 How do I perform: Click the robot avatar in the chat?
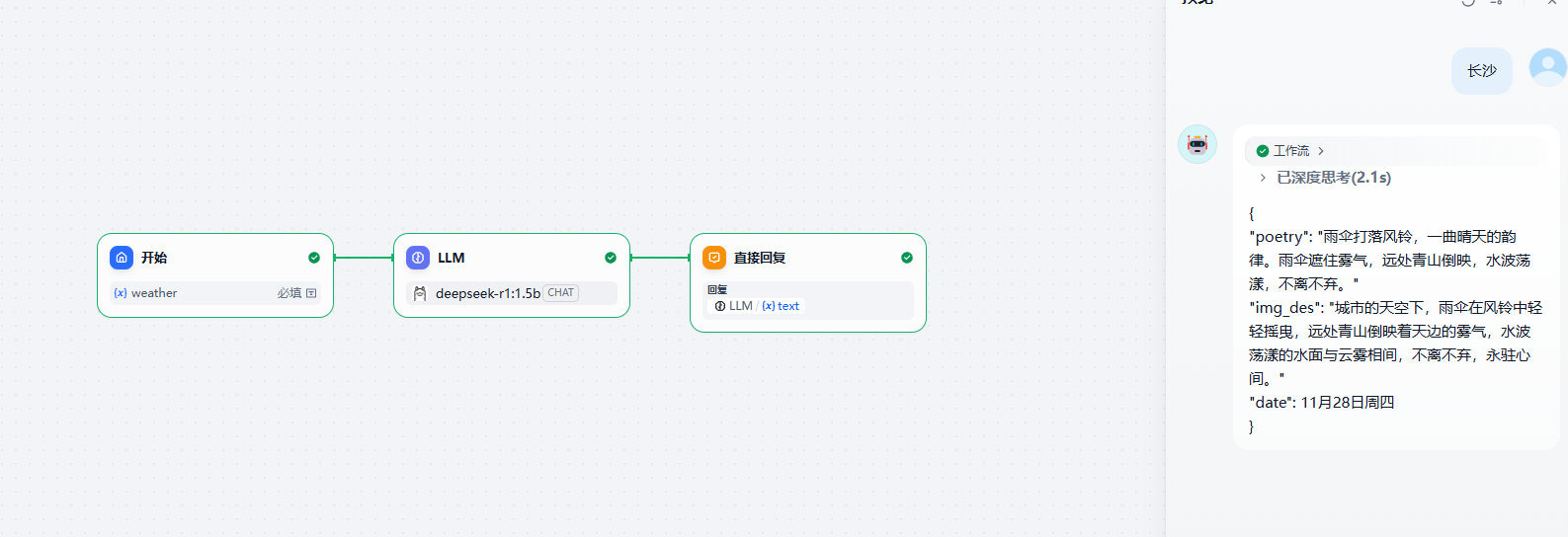click(1197, 144)
